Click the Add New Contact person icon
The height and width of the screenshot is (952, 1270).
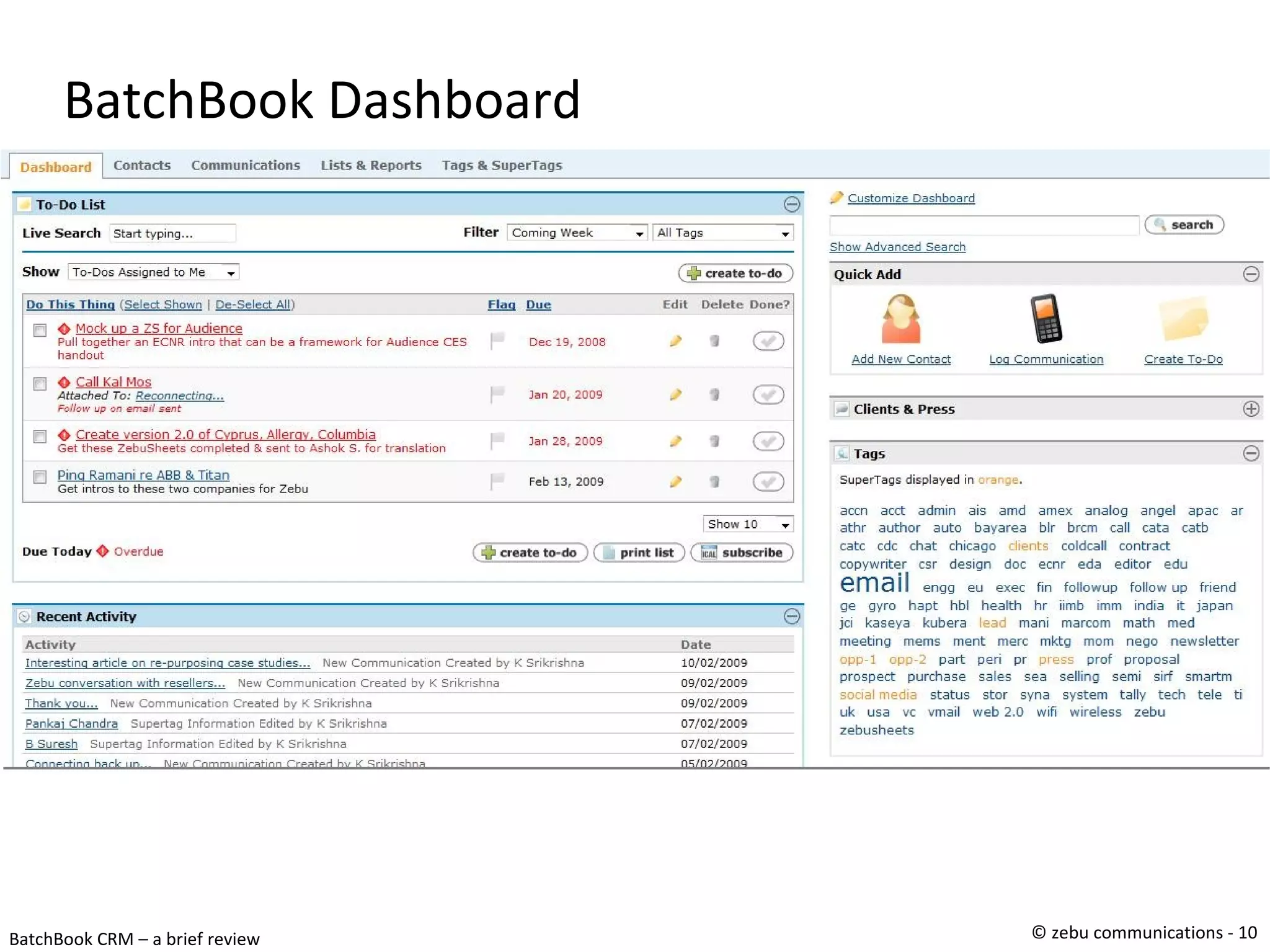click(901, 319)
